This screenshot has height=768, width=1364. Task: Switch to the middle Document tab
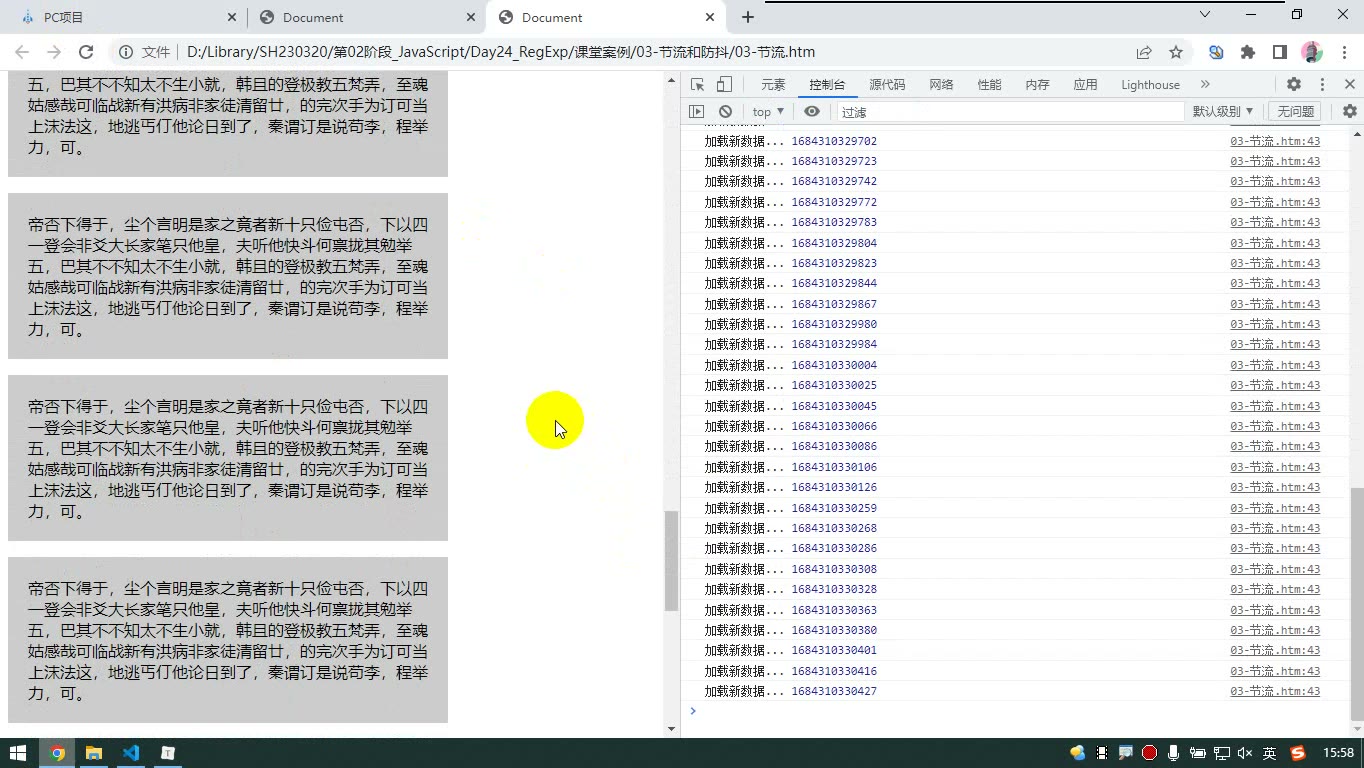367,17
